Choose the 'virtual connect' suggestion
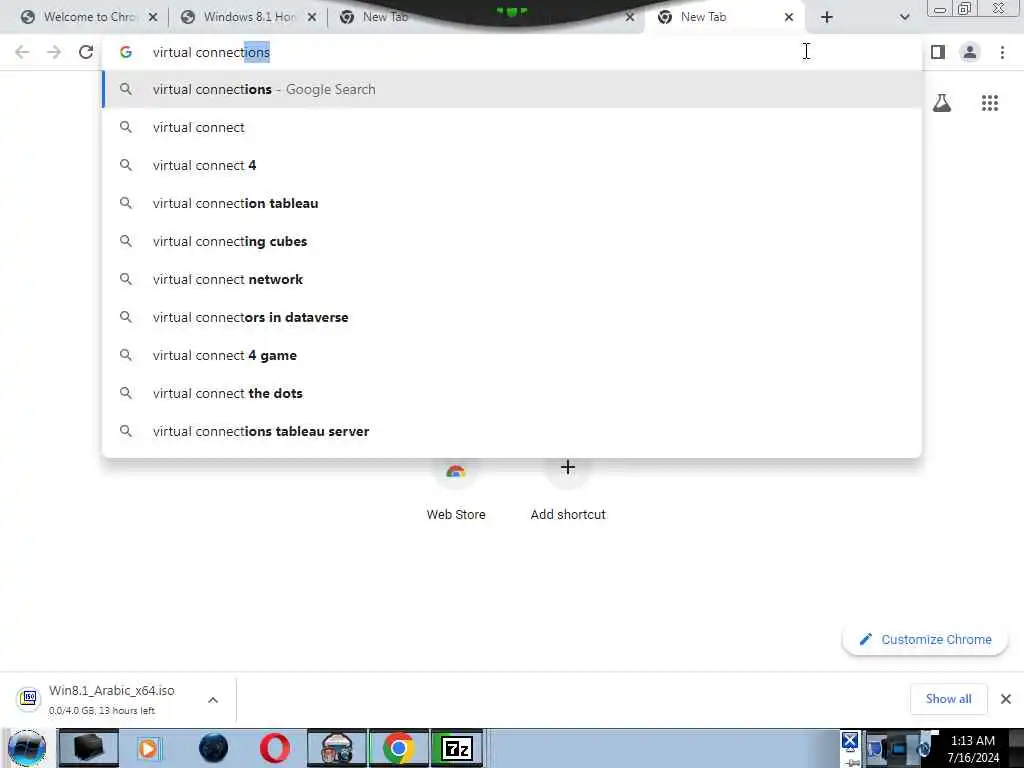The image size is (1024, 768). click(512, 127)
